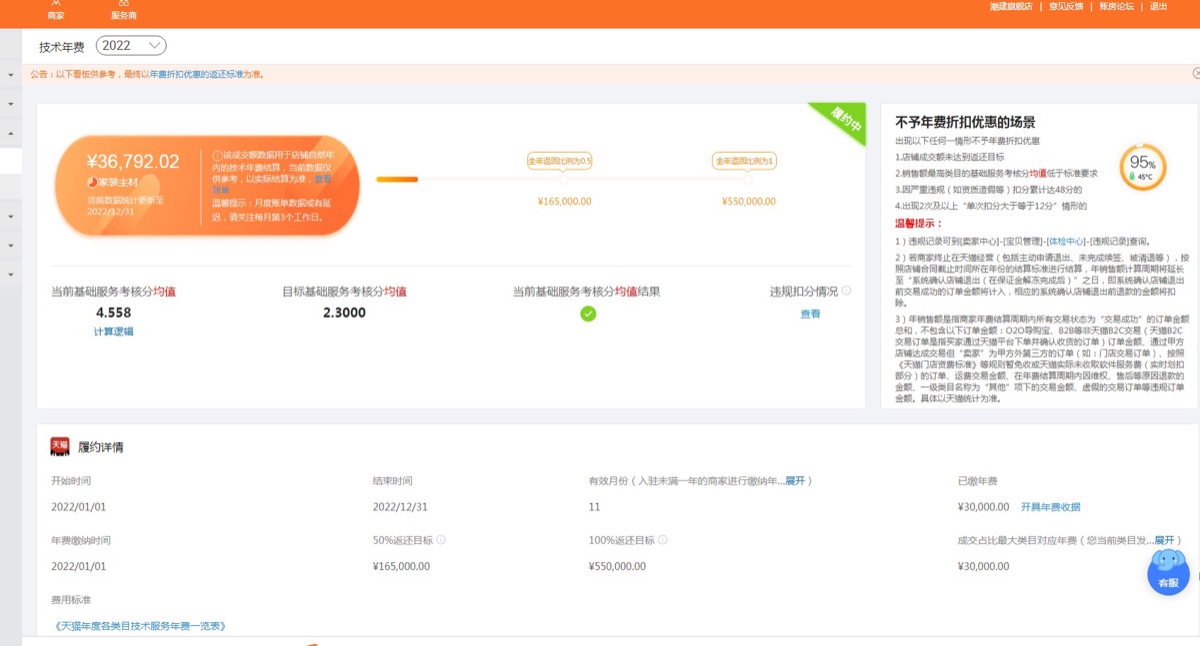Collapse sidebar section with the upward arrow
This screenshot has height=646, width=1200.
coord(10,132)
